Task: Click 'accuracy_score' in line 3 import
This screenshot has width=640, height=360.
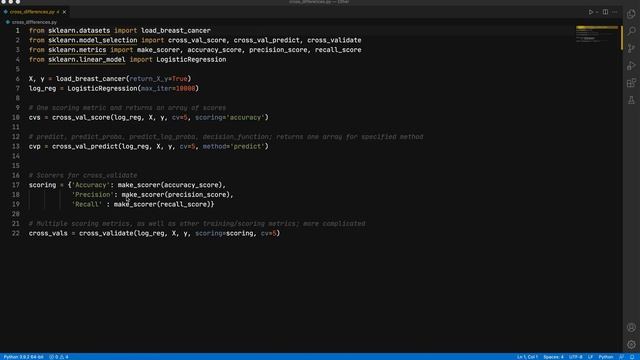Action: pos(214,50)
